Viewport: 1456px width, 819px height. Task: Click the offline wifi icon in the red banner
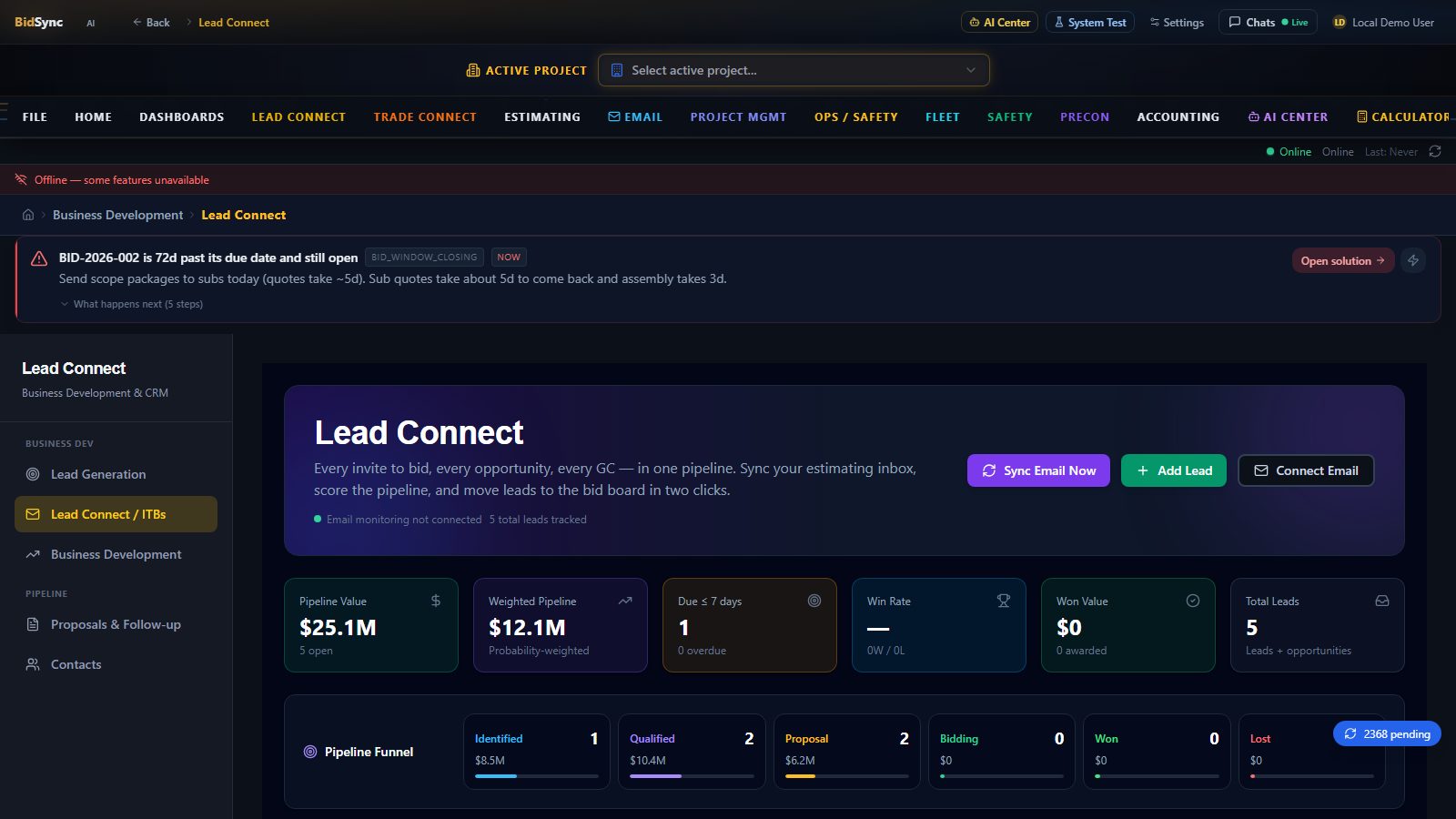coord(21,179)
